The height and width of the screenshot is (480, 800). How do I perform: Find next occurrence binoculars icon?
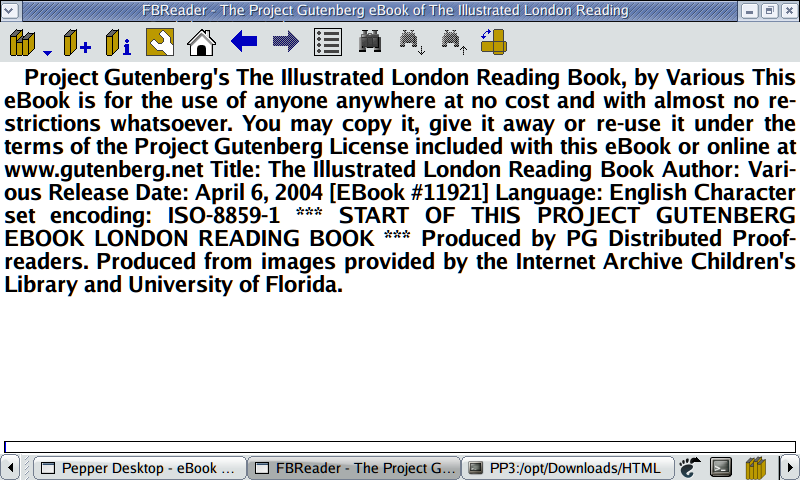[412, 42]
